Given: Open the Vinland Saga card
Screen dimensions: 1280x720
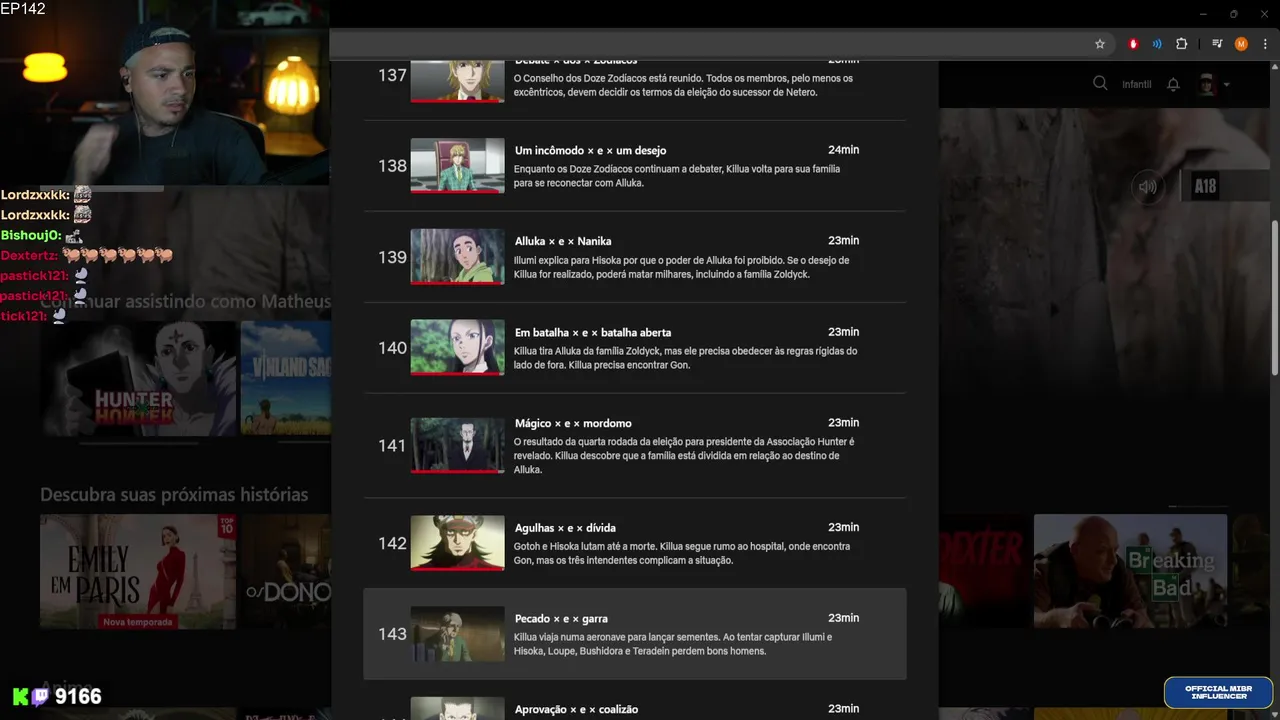Looking at the screenshot, I should tap(286, 377).
